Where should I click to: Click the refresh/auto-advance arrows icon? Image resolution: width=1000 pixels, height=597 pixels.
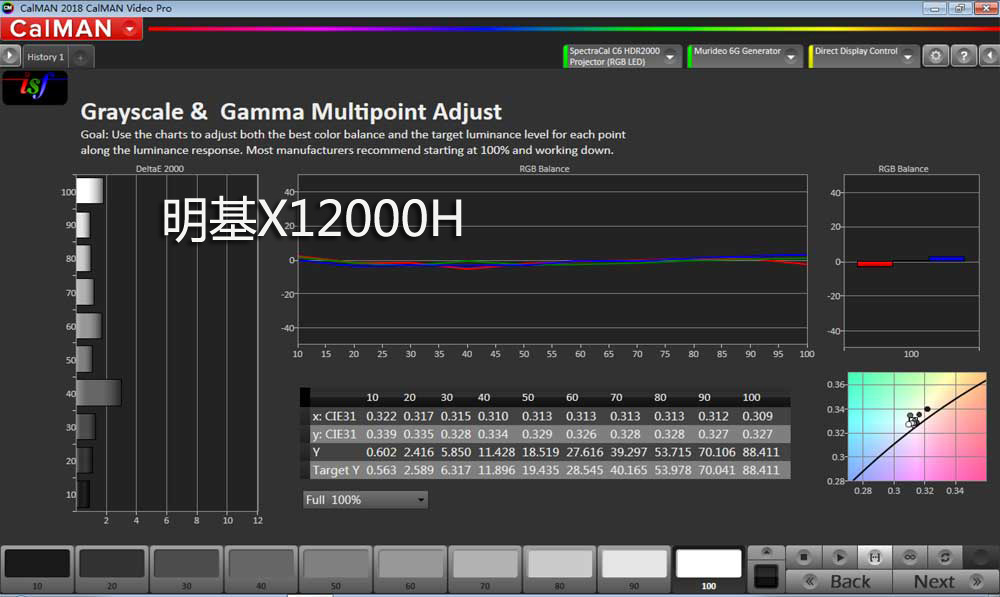(945, 556)
